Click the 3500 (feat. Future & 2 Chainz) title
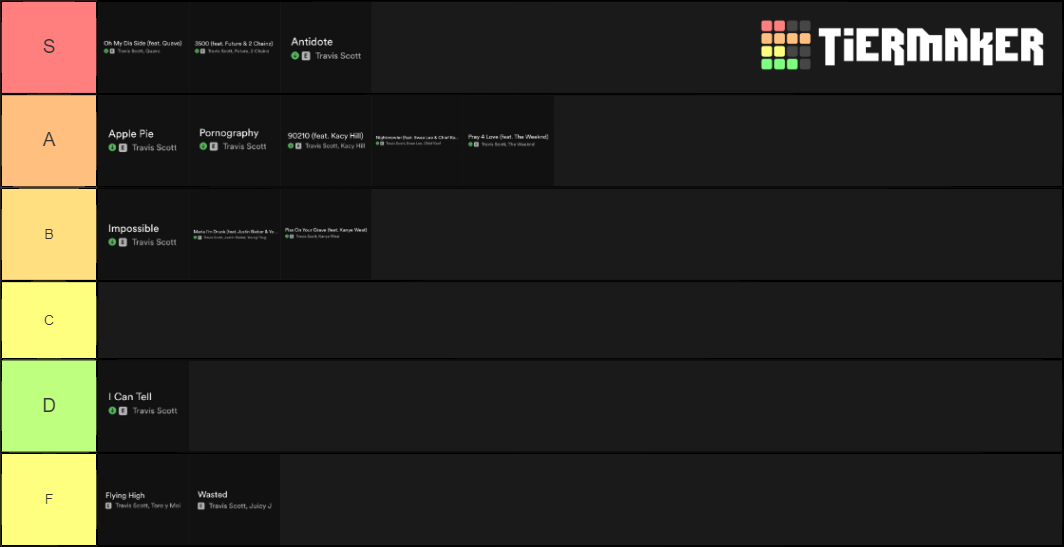This screenshot has height=547, width=1064. pos(234,43)
